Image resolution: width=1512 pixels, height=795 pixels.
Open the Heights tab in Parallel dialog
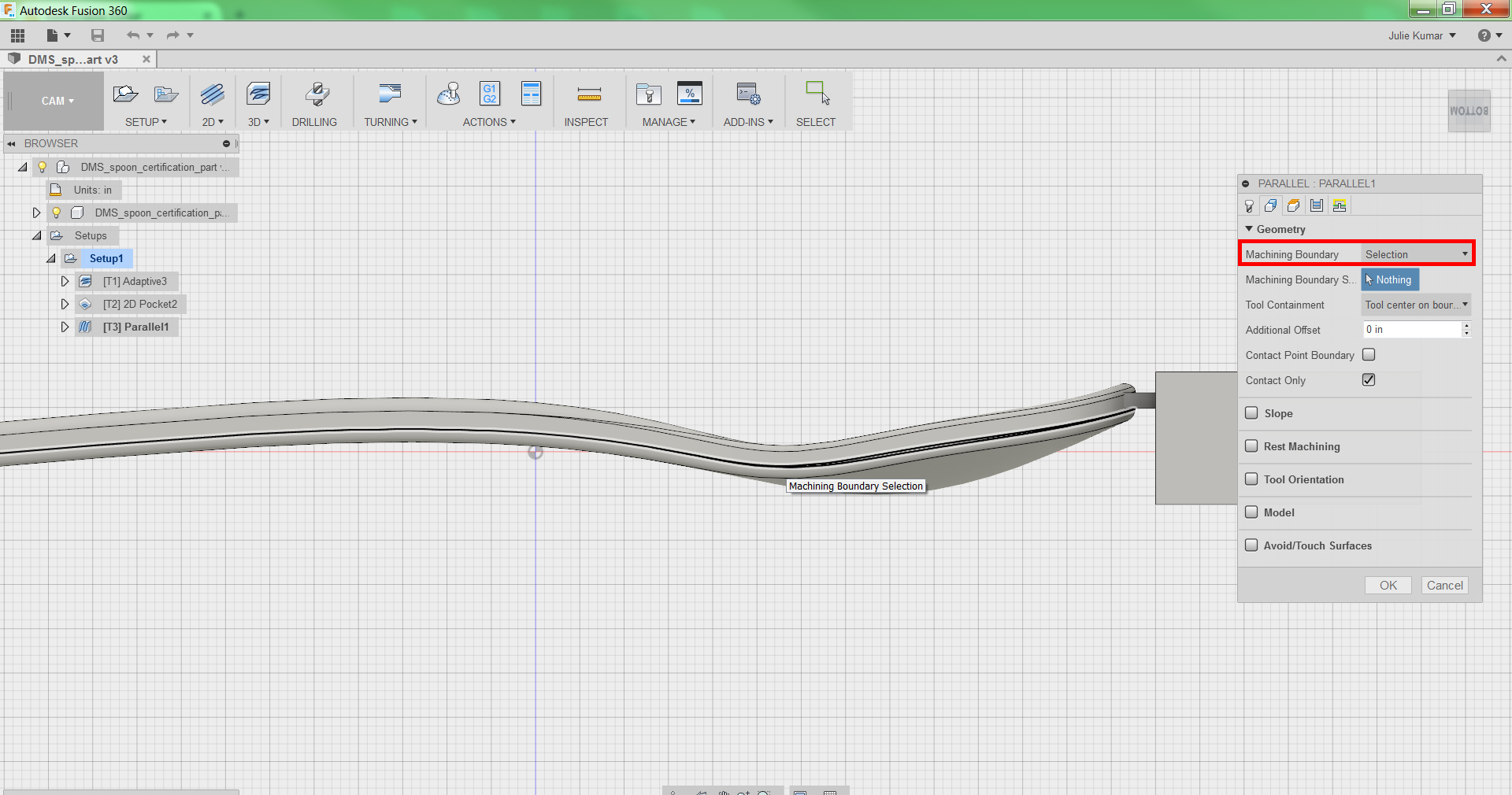(x=1294, y=206)
